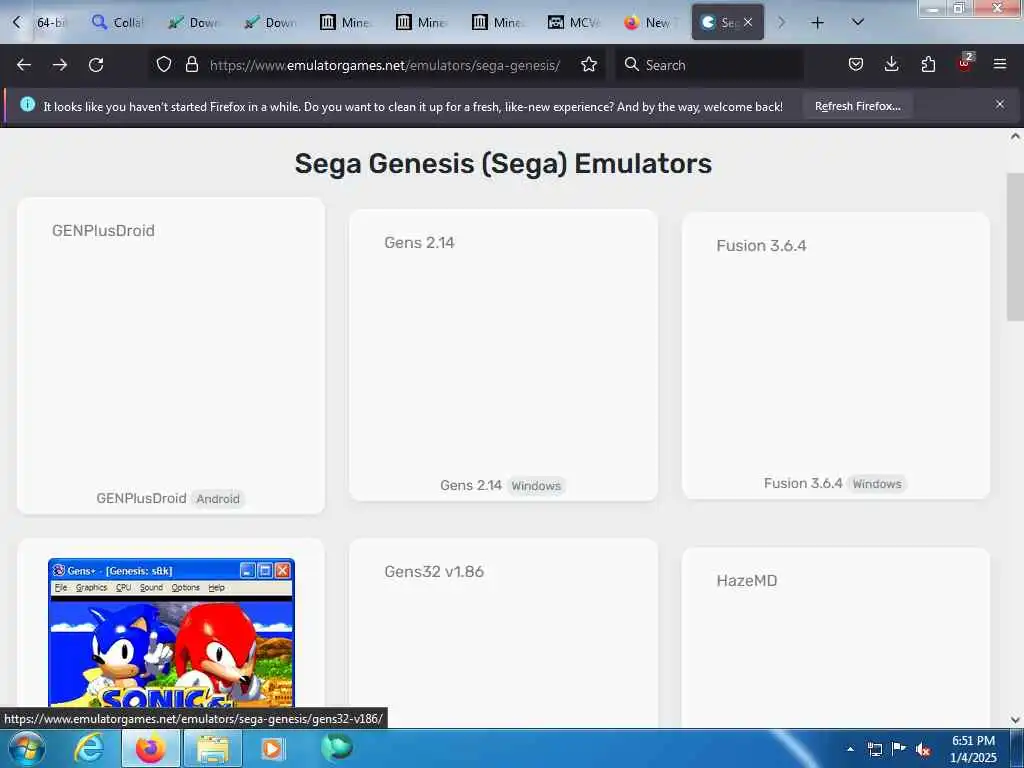Click the scrollbar up arrow
Screen dimensions: 1024x768
point(1015,136)
